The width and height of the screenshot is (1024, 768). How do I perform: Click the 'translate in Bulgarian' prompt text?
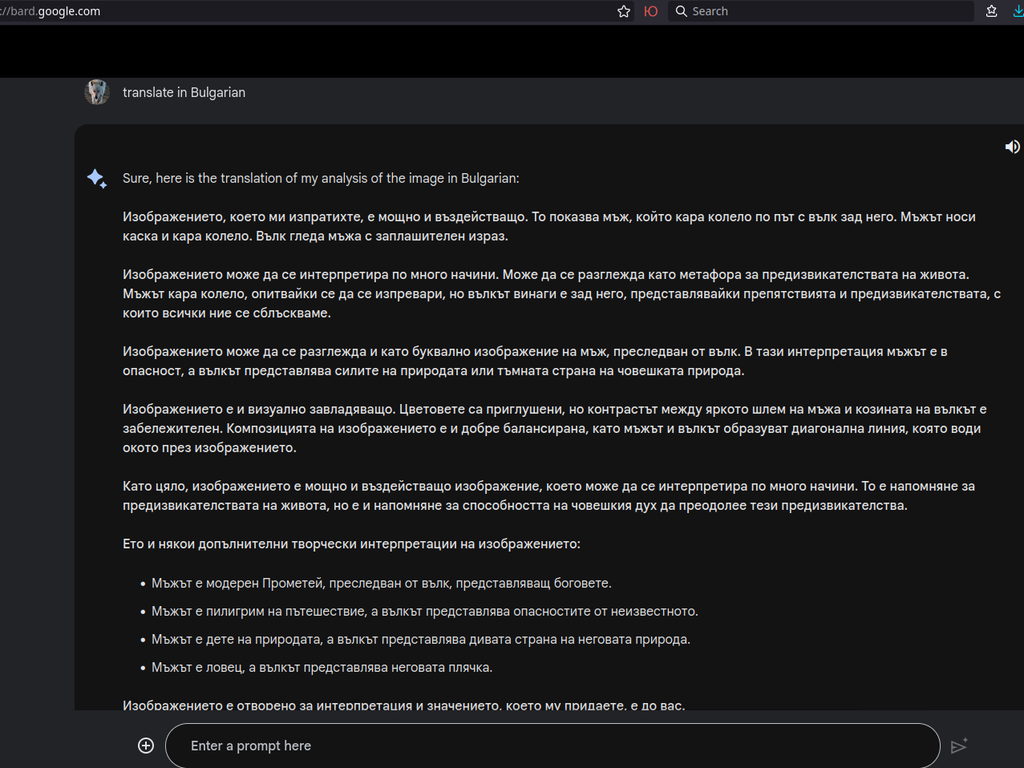tap(184, 92)
